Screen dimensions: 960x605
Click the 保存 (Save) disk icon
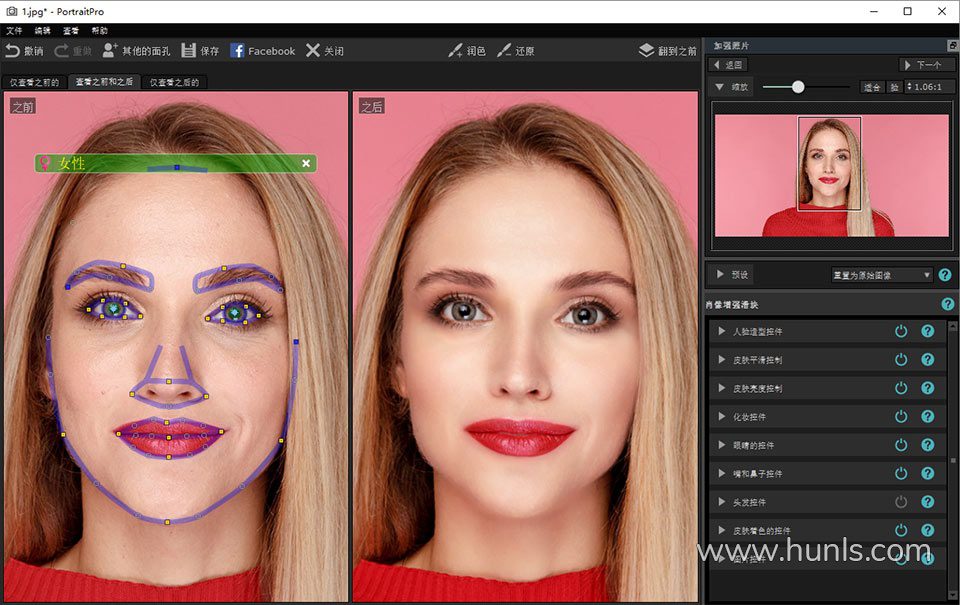tap(189, 51)
